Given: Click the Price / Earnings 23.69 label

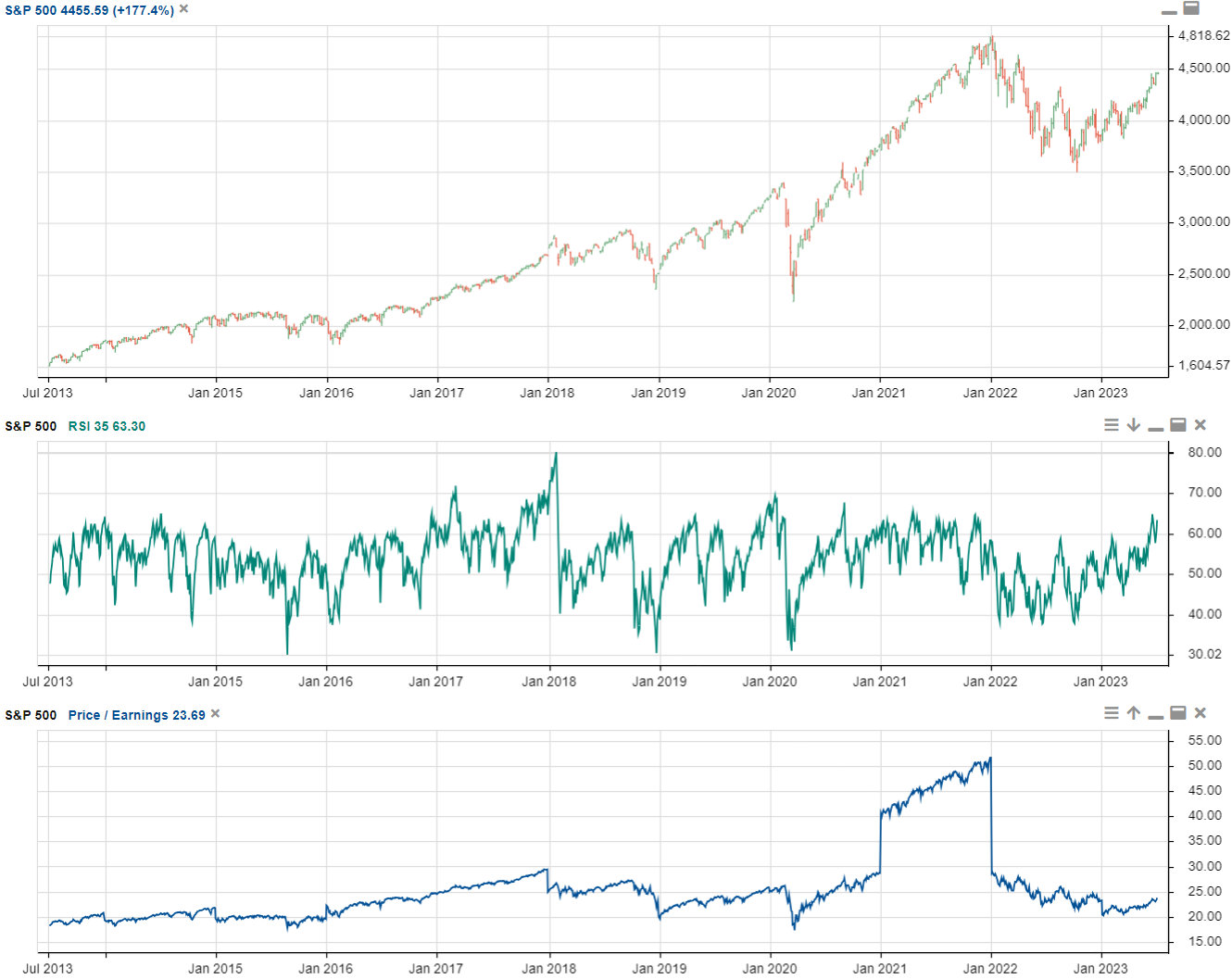Looking at the screenshot, I should point(137,715).
